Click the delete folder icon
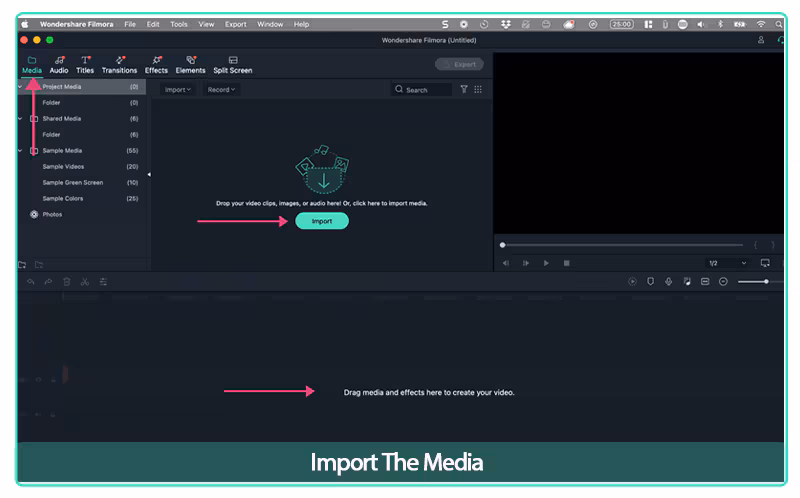Viewport: 800px width, 498px height. click(39, 264)
